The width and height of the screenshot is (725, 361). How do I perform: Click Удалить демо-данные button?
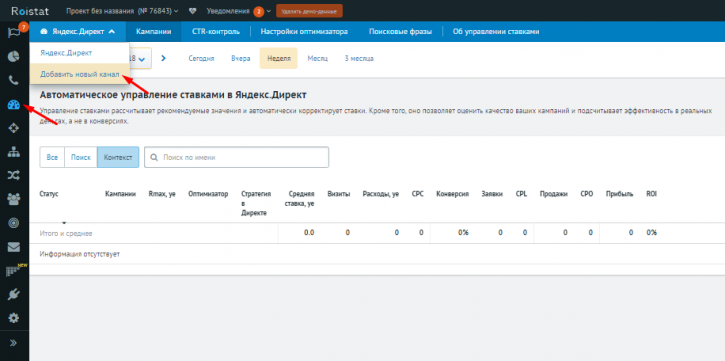pyautogui.click(x=309, y=11)
